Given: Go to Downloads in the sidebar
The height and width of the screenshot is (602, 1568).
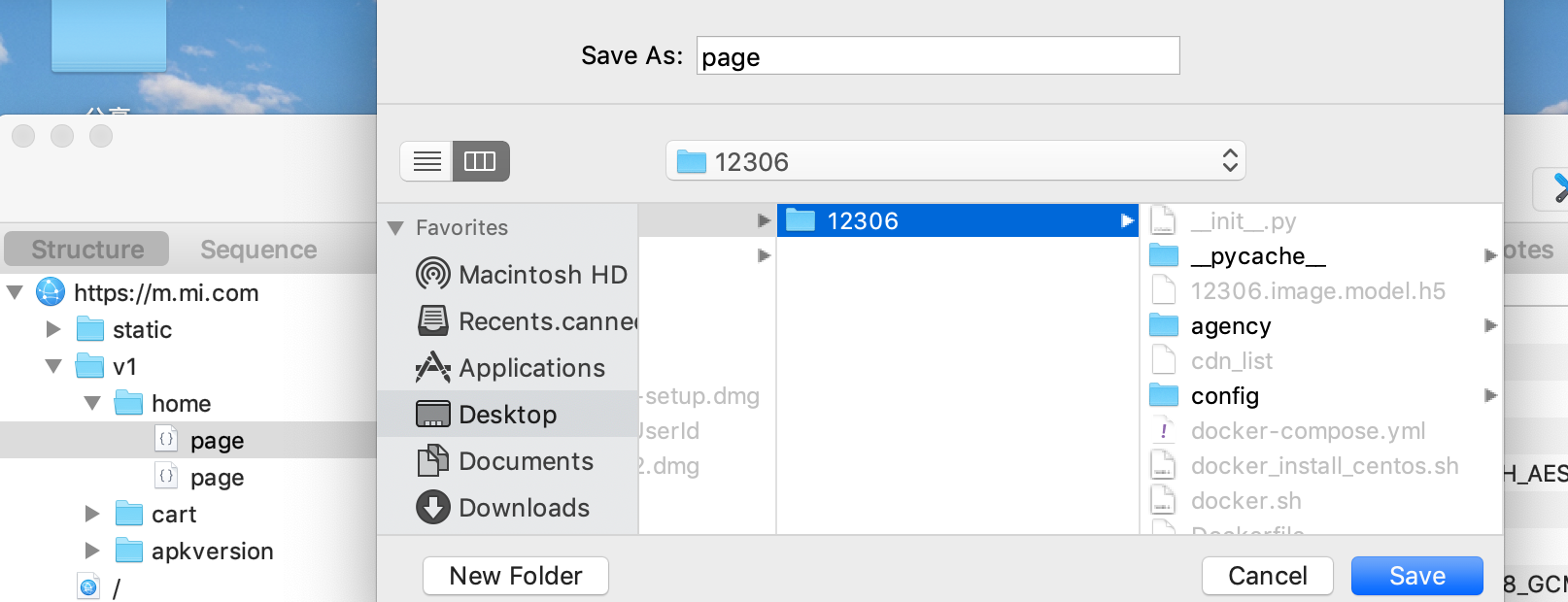Looking at the screenshot, I should coord(524,508).
